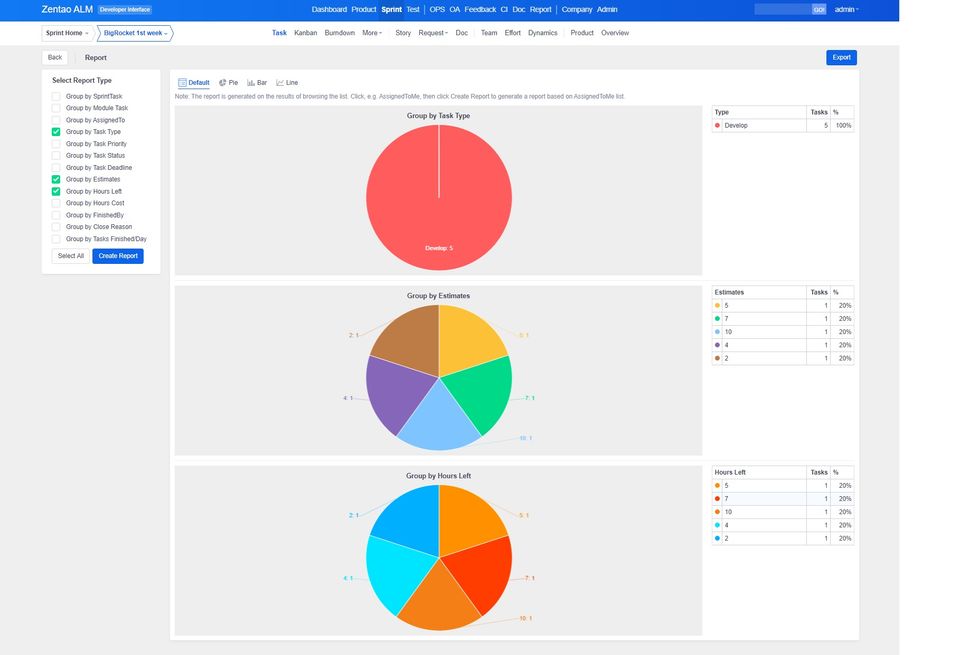Open the Feedback main menu
The height and width of the screenshot is (655, 960).
click(x=480, y=9)
